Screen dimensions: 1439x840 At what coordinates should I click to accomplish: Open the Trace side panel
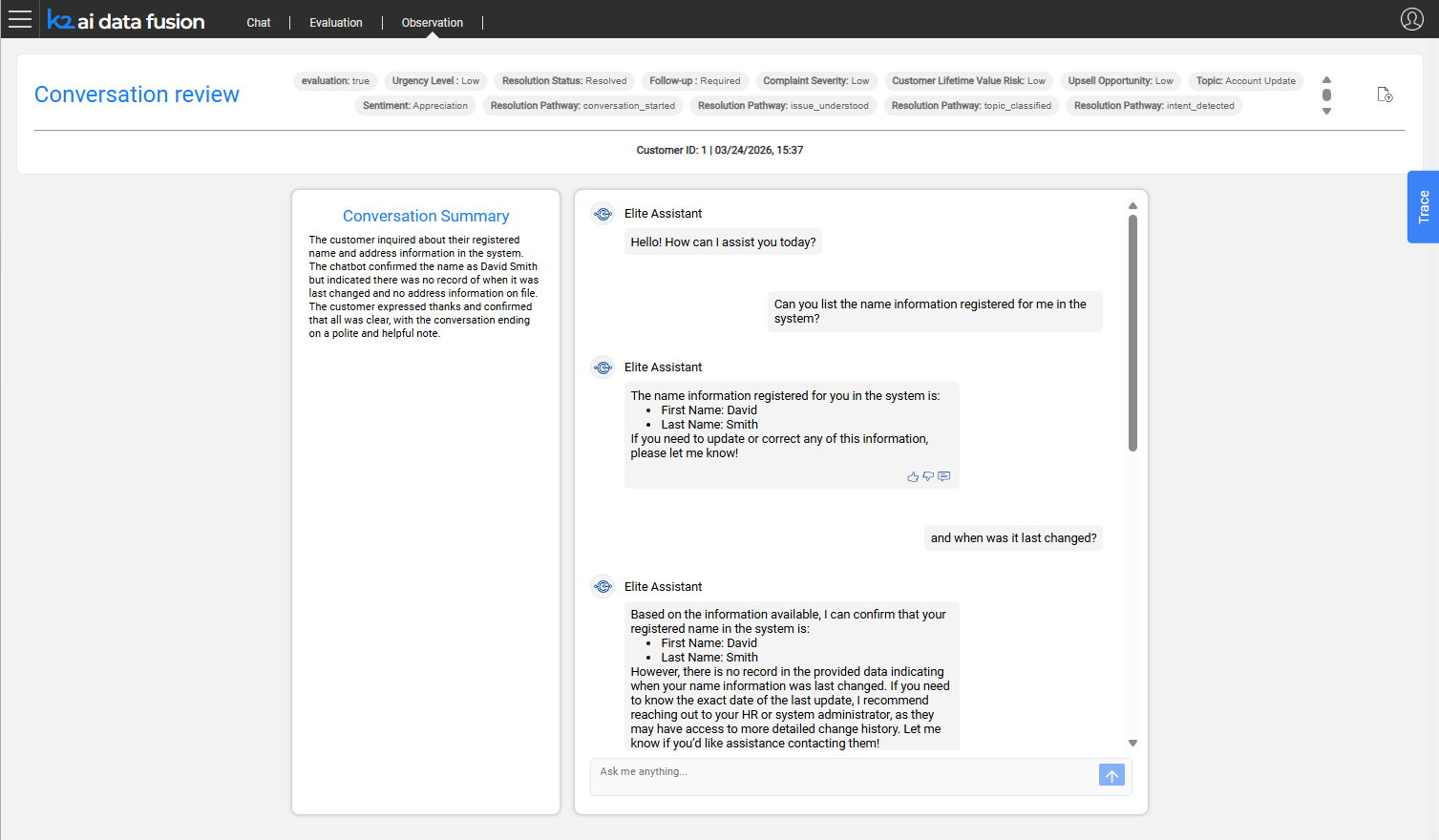(x=1423, y=207)
